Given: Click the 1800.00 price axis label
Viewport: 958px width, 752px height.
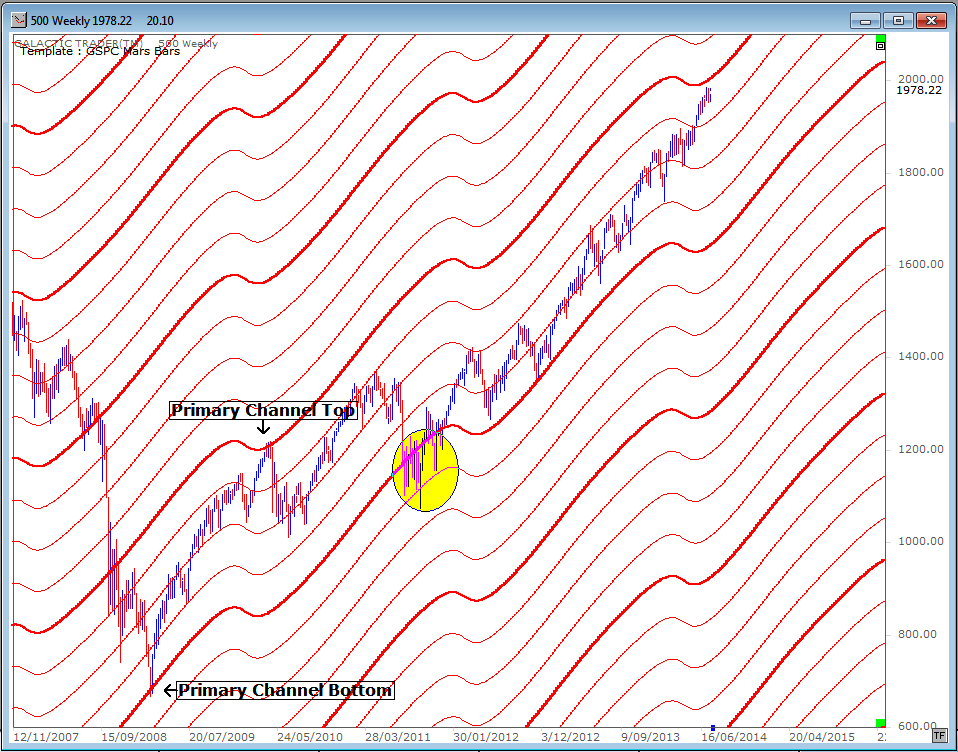Looking at the screenshot, I should click(920, 172).
